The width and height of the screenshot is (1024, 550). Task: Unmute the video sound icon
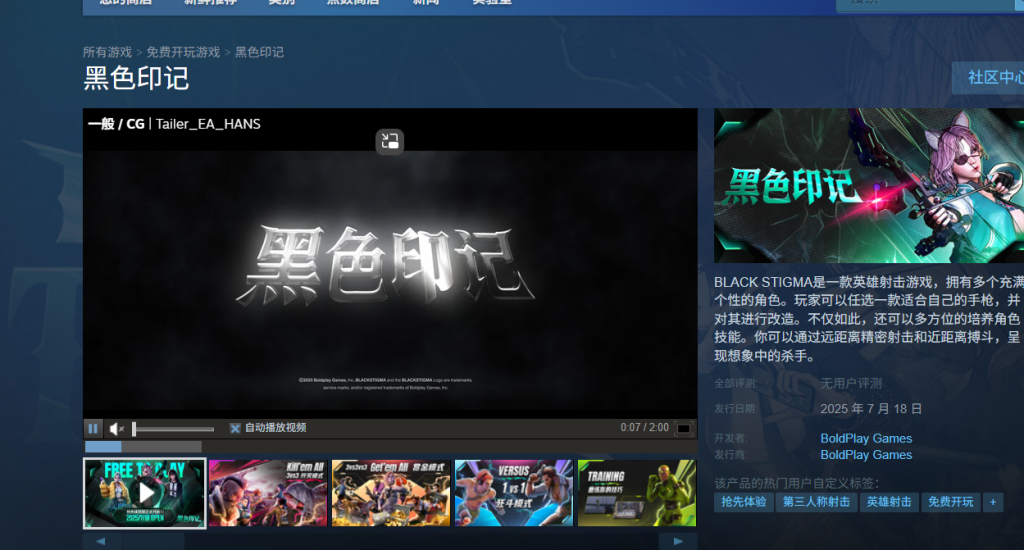click(x=116, y=429)
